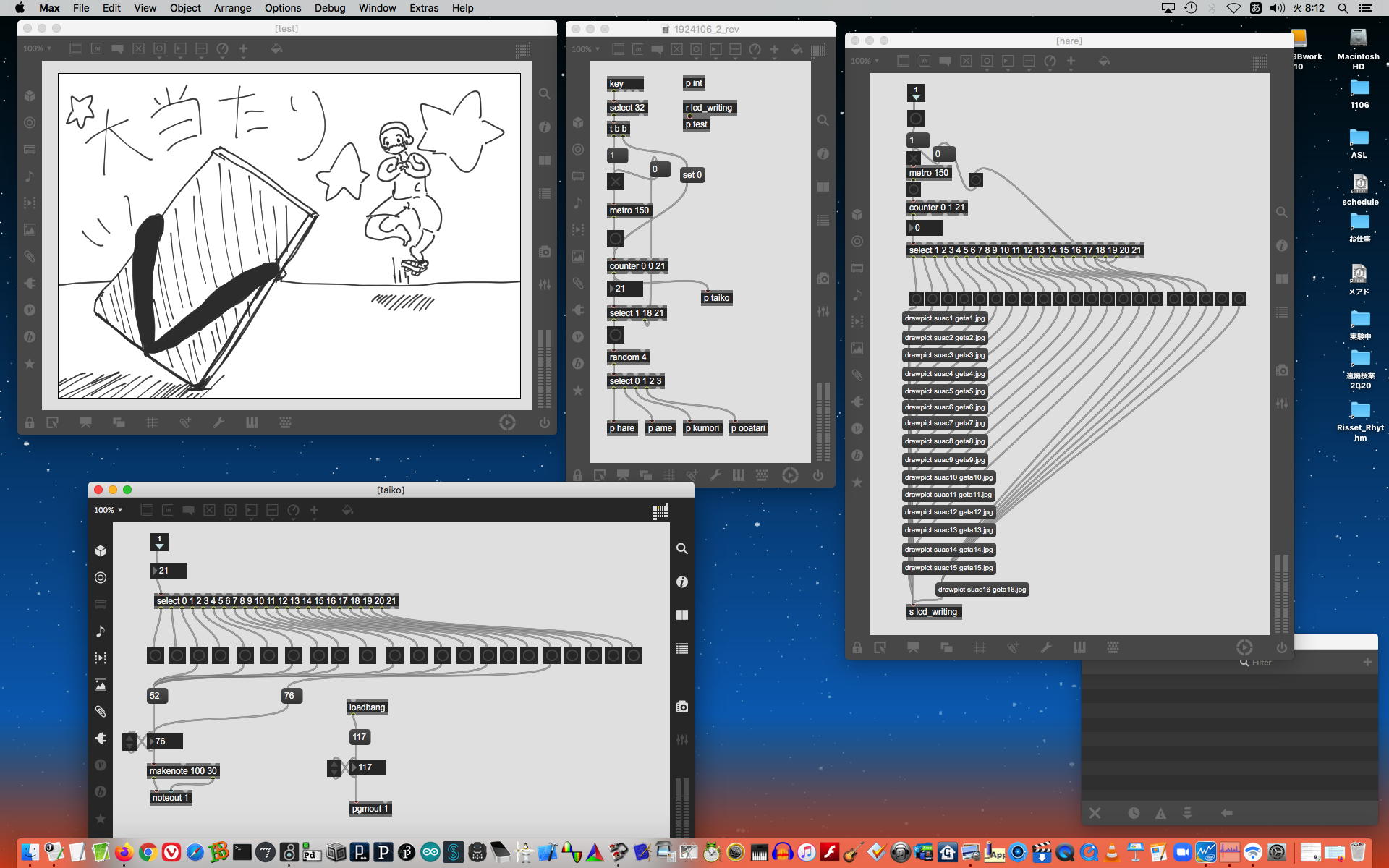Toggle the X object above metro 150 in 1924106_2_rev
Screen dimensions: 1389x868
[x=616, y=182]
